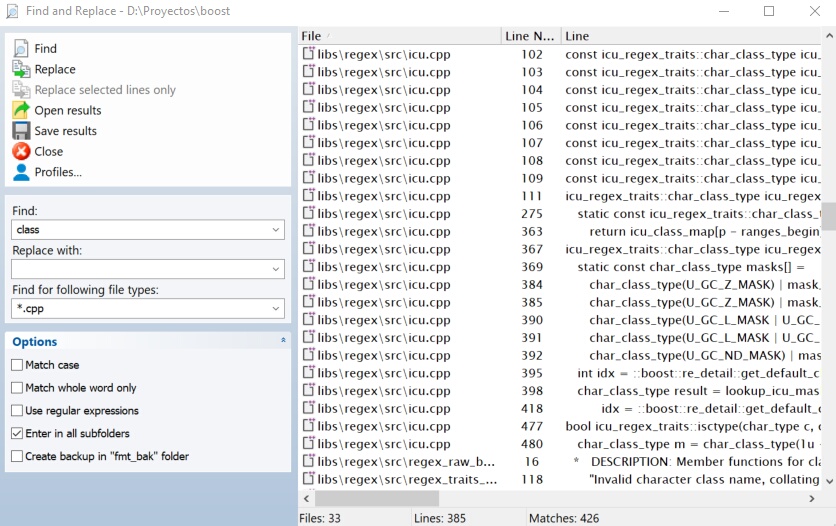Click the horizontal scrollbar right arrow
The width and height of the screenshot is (836, 526).
coord(812,499)
